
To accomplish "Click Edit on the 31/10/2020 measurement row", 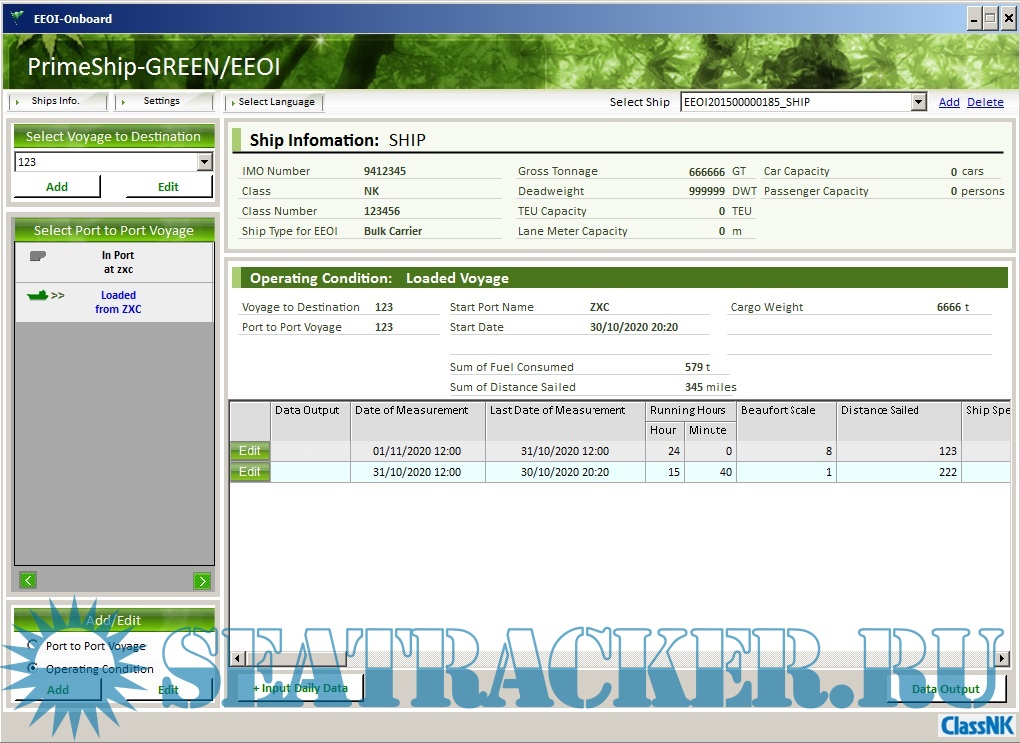I will point(250,472).
